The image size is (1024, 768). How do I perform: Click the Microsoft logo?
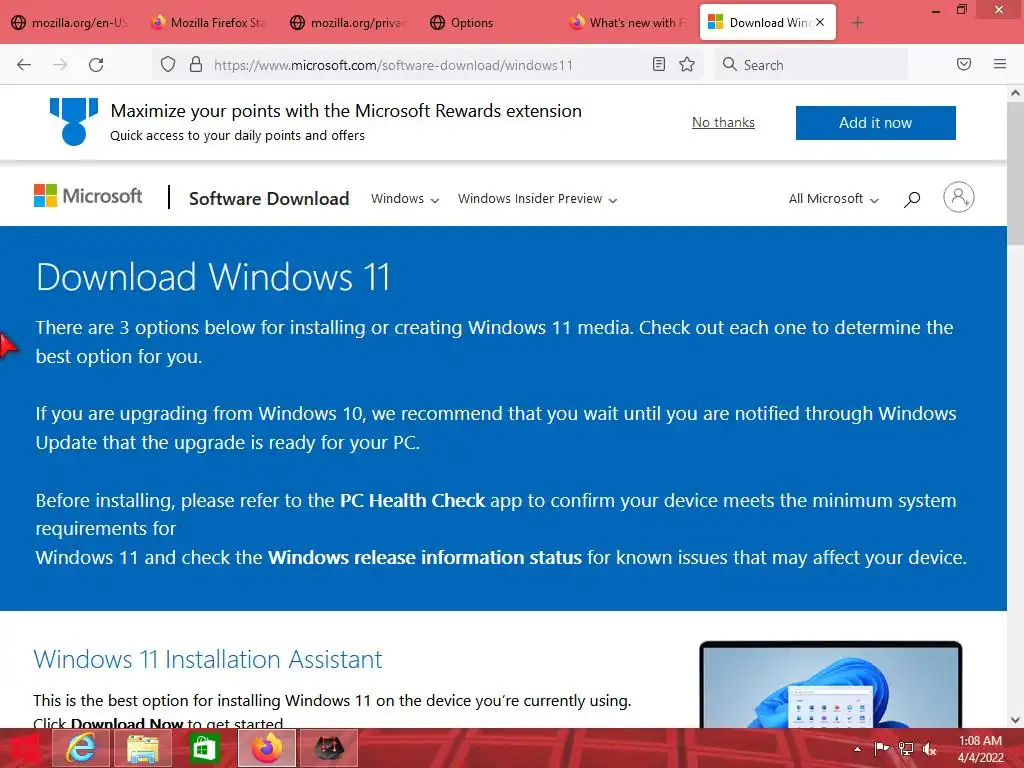[88, 196]
